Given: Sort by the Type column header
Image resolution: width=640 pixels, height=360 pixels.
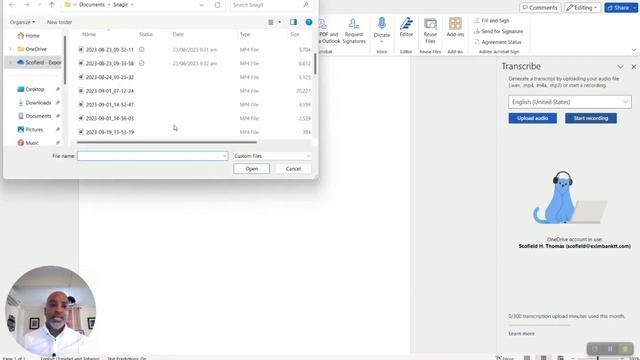Looking at the screenshot, I should pos(245,34).
